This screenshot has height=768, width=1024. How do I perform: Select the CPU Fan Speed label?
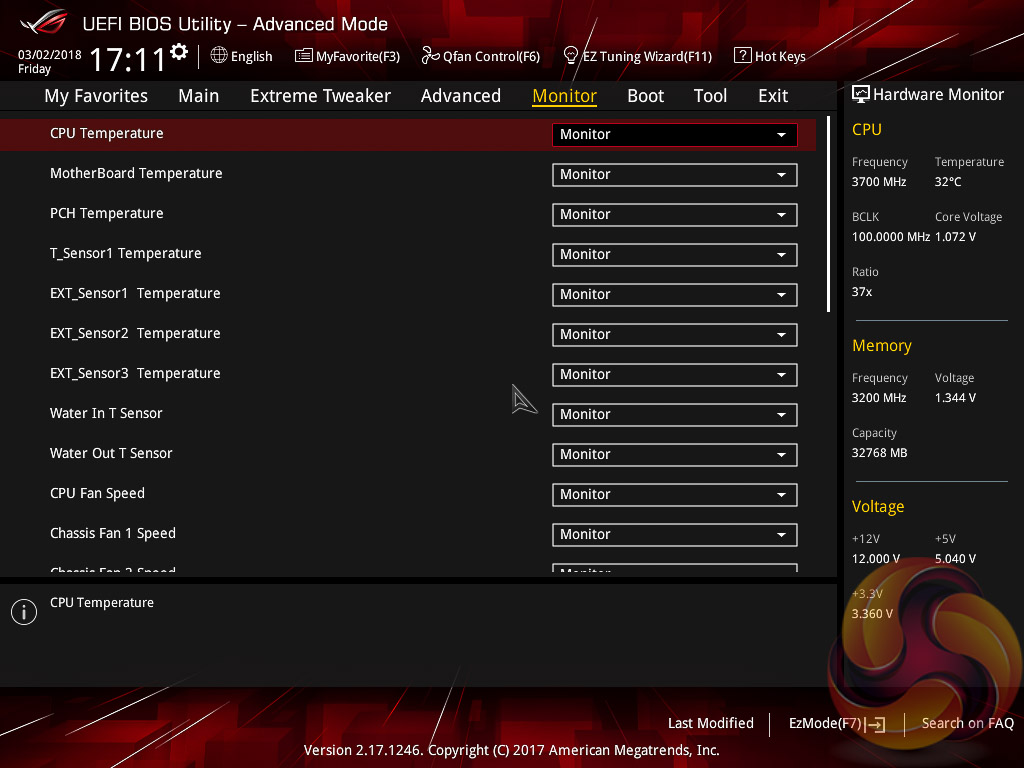coord(97,493)
